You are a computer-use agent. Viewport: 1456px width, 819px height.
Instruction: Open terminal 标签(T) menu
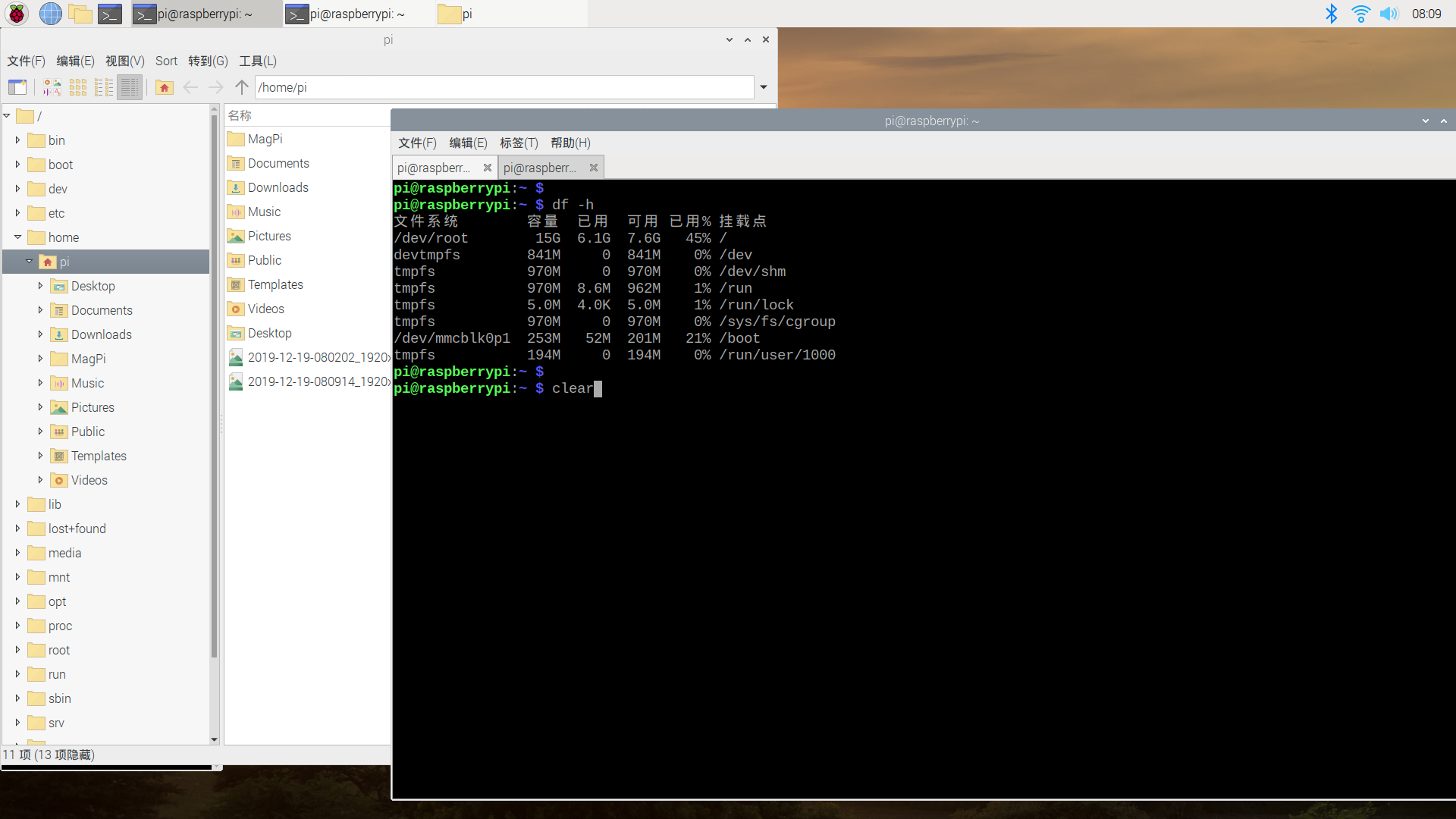pyautogui.click(x=519, y=143)
